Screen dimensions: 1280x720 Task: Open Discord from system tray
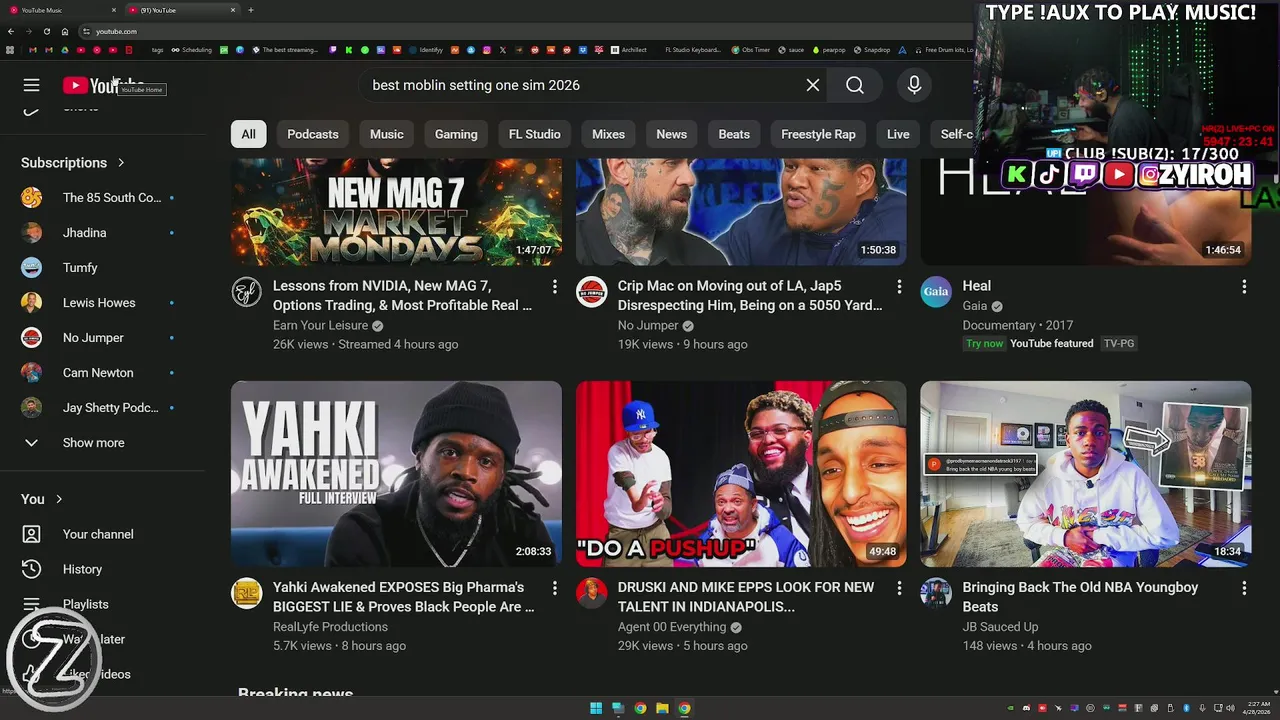pos(1026,708)
